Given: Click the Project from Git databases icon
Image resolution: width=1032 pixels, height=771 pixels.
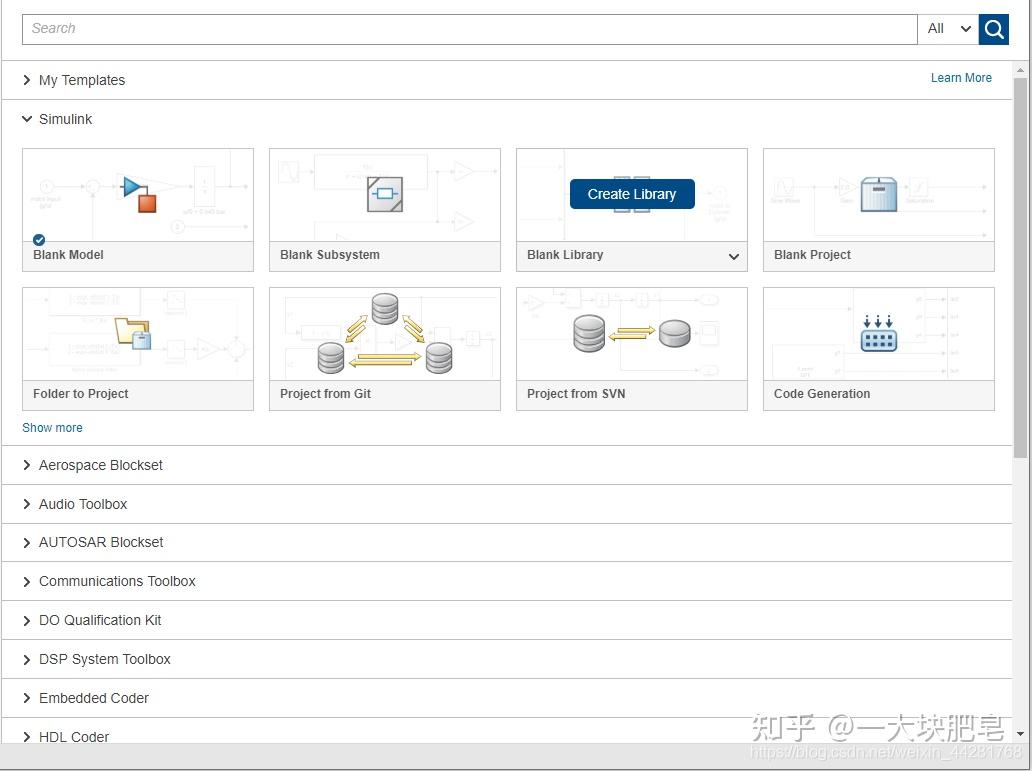Looking at the screenshot, I should (385, 334).
